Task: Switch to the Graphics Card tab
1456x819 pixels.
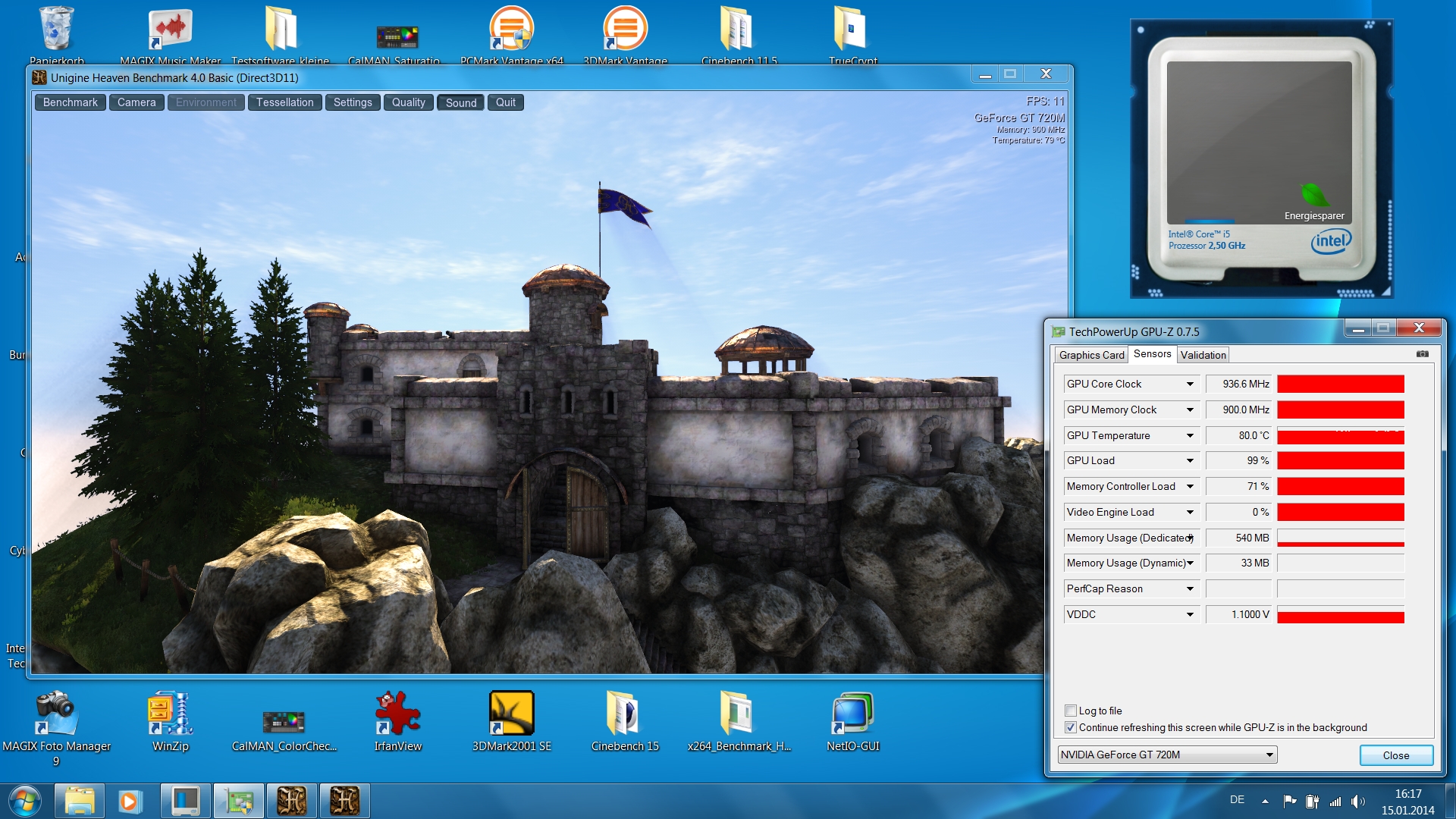Action: pyautogui.click(x=1091, y=355)
